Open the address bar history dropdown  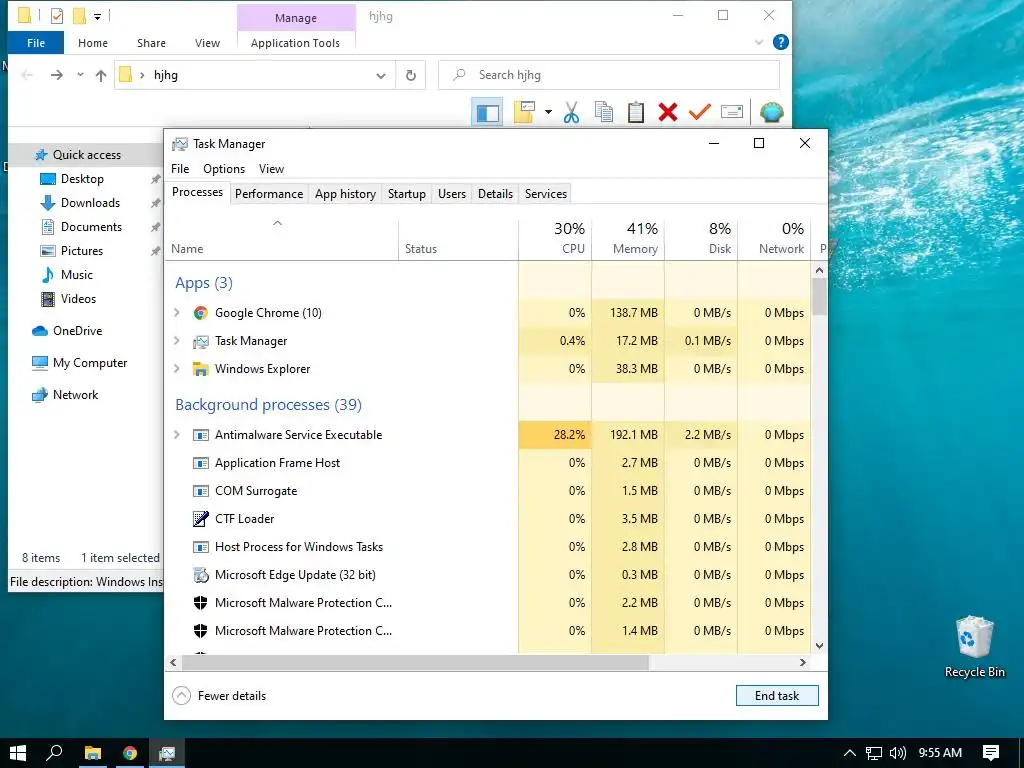(x=381, y=76)
